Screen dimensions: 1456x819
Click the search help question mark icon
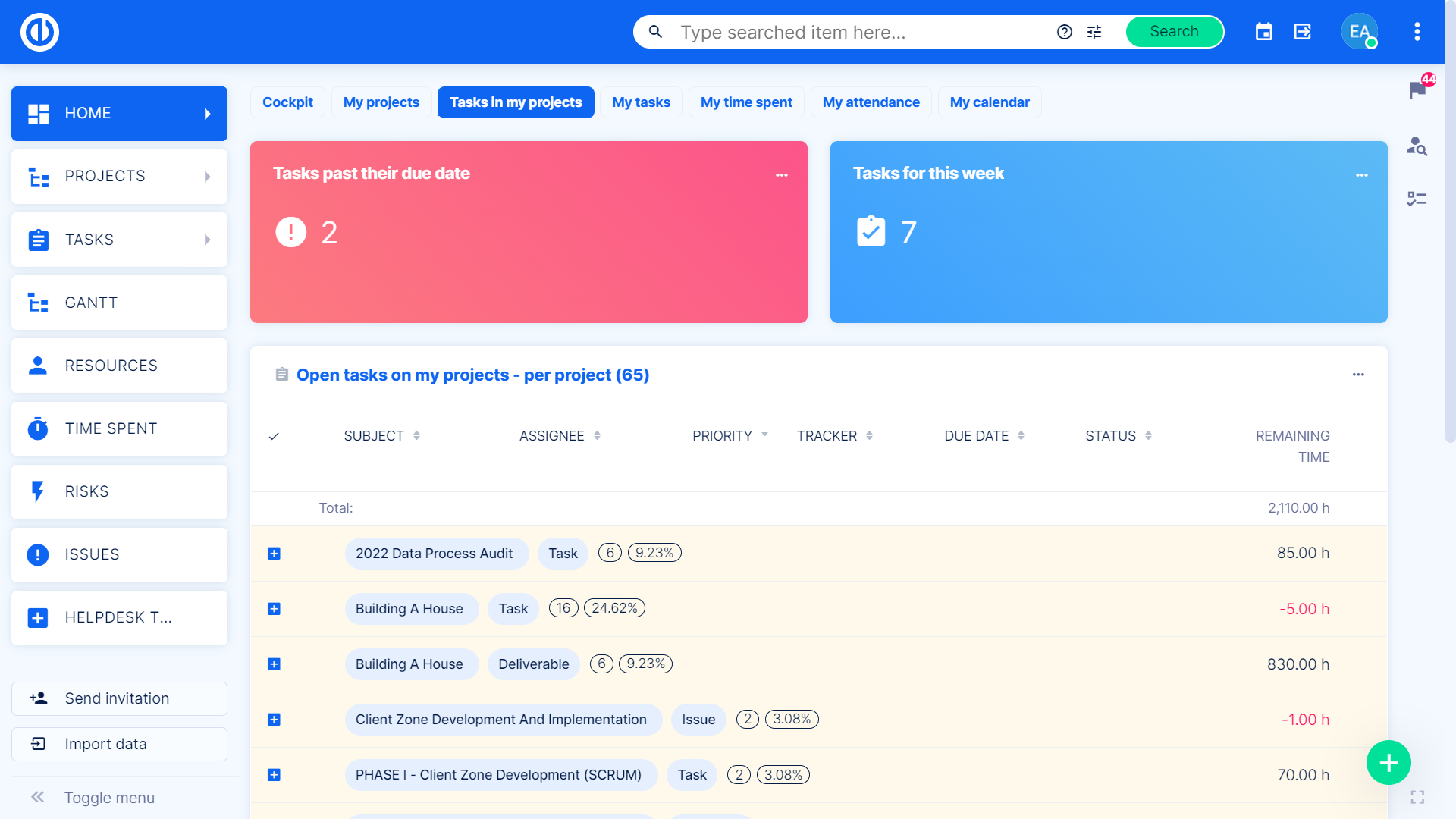click(x=1065, y=32)
